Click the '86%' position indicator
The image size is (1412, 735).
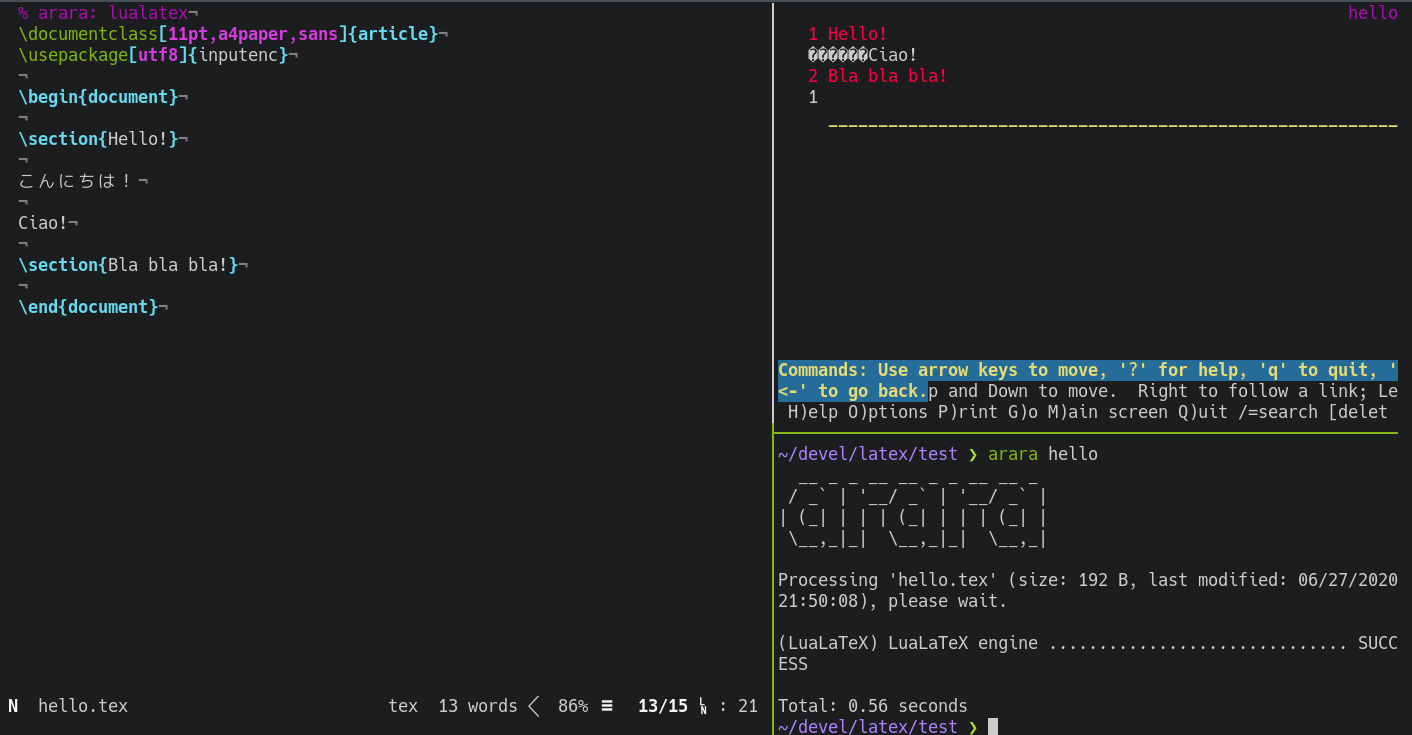[573, 706]
